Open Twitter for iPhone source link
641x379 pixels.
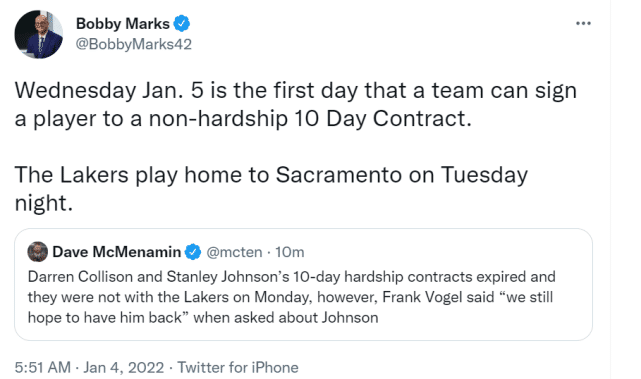click(238, 367)
